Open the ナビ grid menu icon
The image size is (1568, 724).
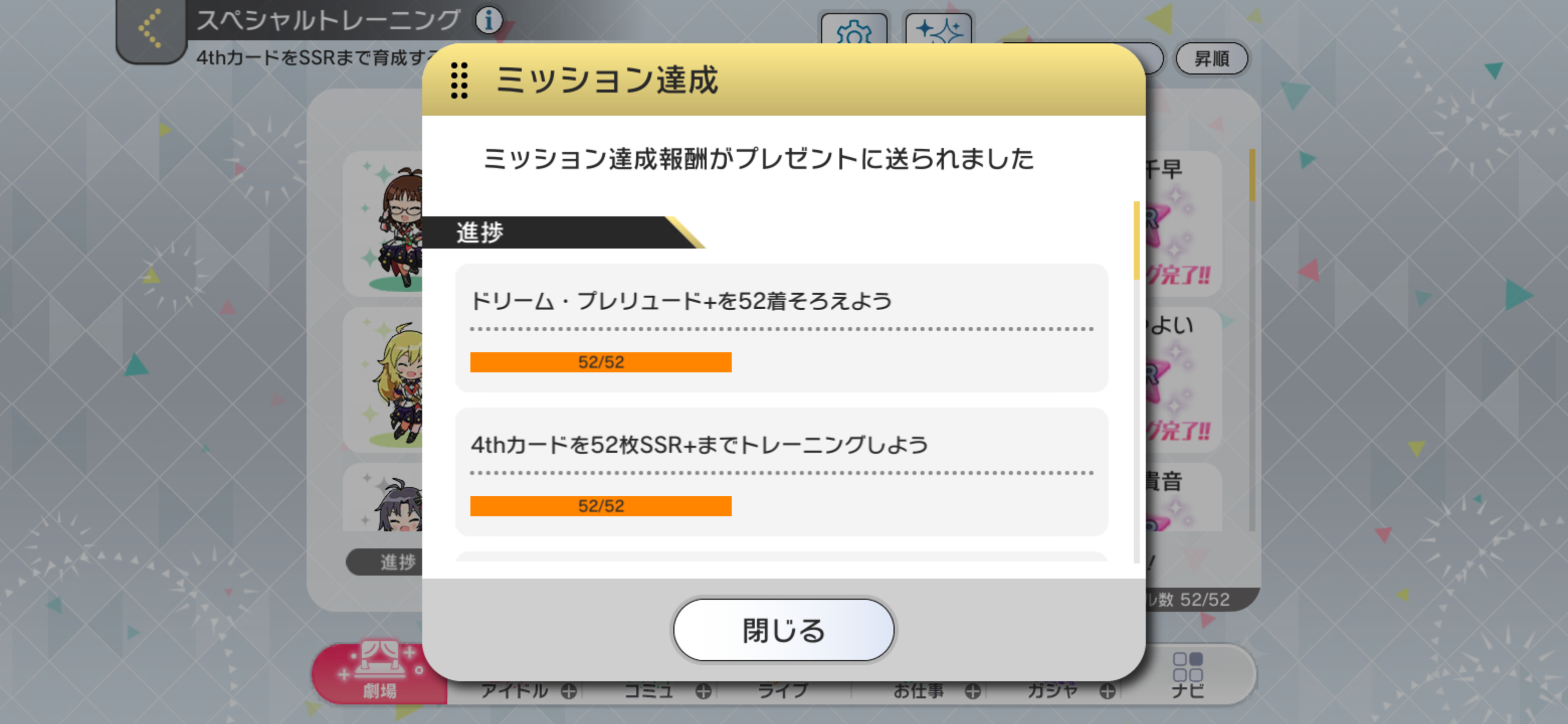click(1188, 675)
